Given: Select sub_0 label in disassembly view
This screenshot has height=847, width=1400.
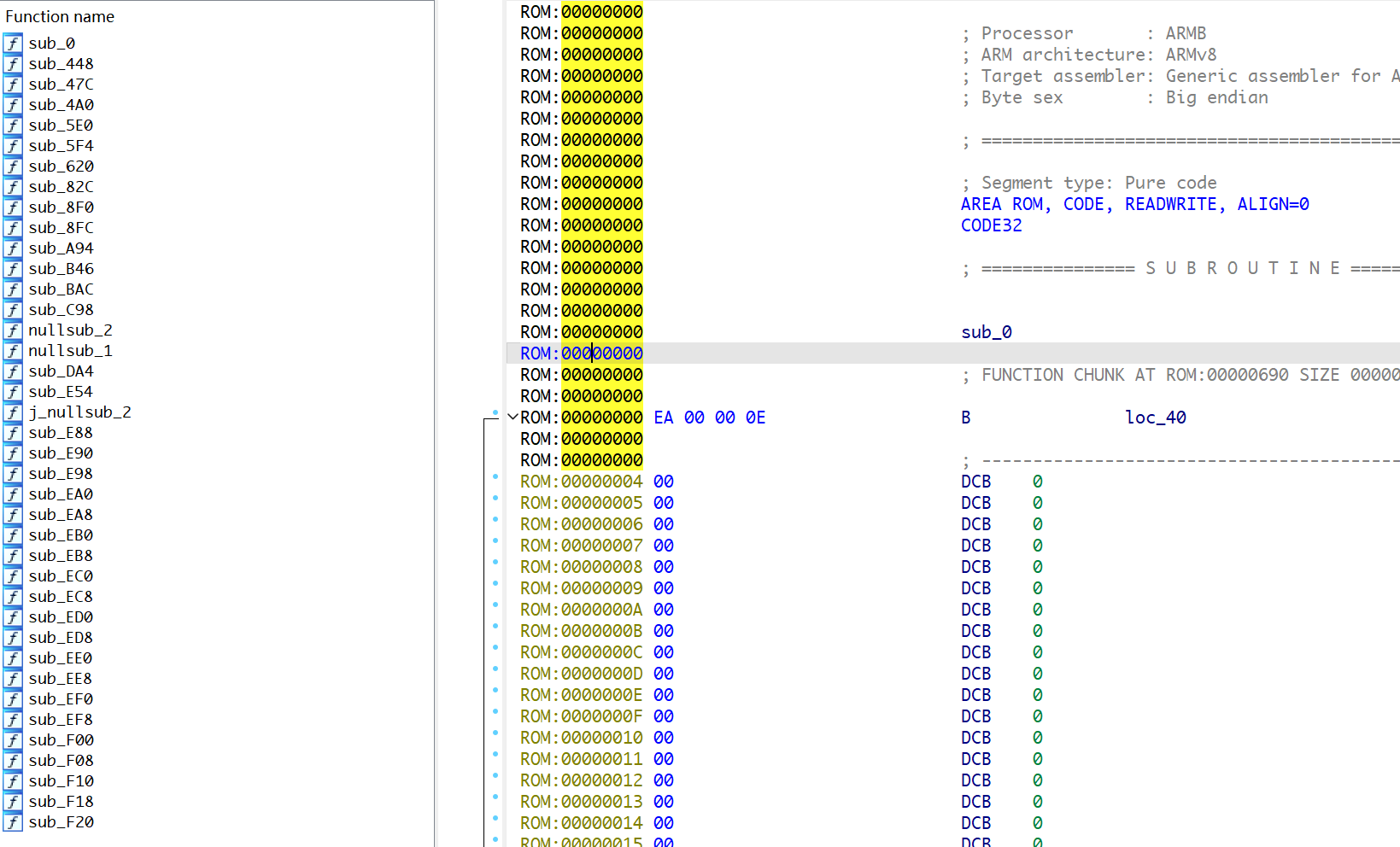Looking at the screenshot, I should [x=986, y=332].
